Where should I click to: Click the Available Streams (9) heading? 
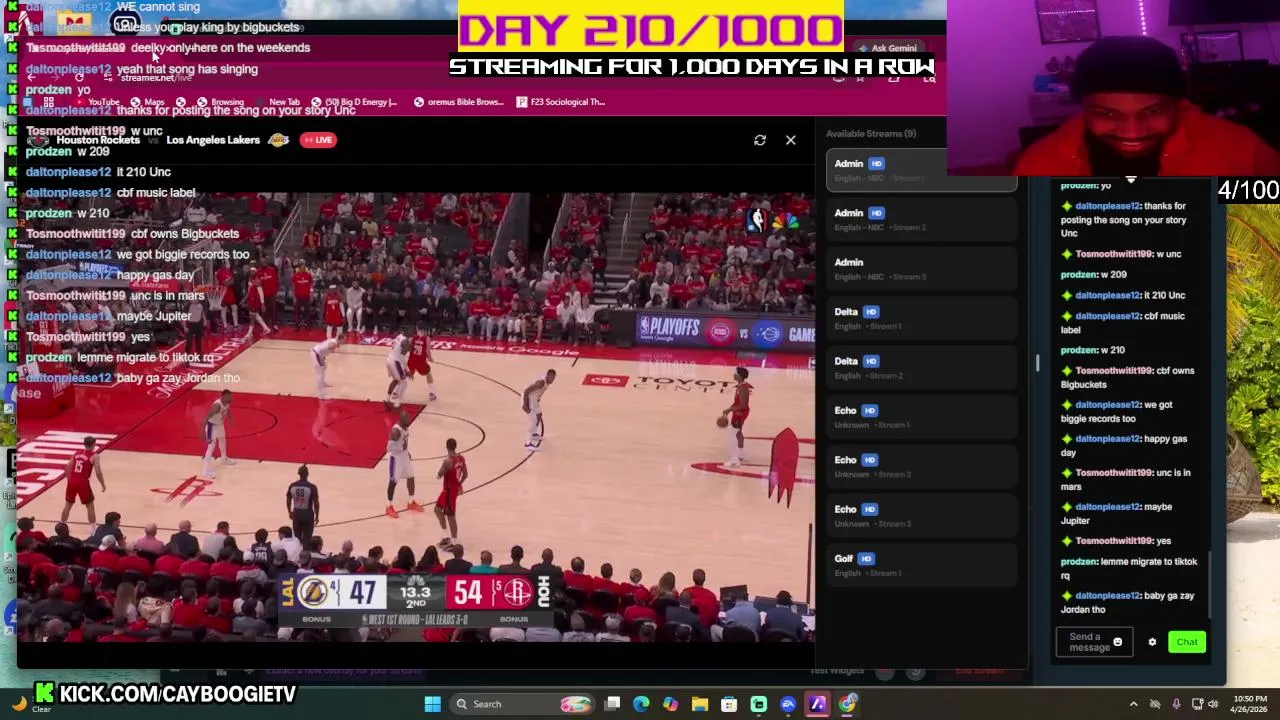tap(871, 133)
